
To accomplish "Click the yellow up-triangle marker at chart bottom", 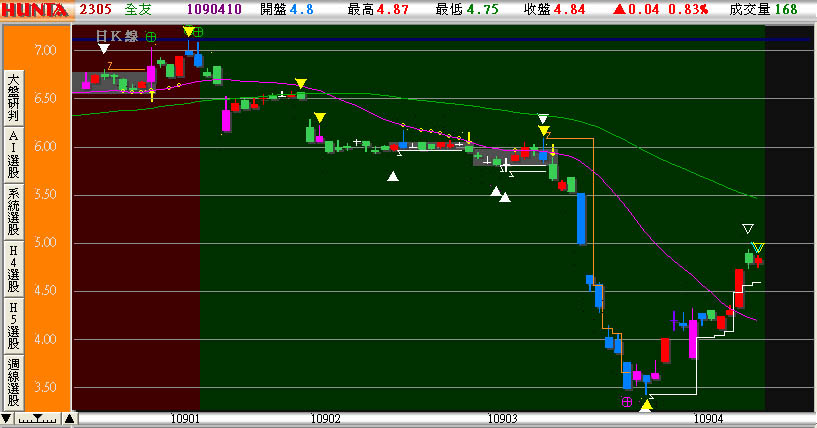I will tap(646, 405).
